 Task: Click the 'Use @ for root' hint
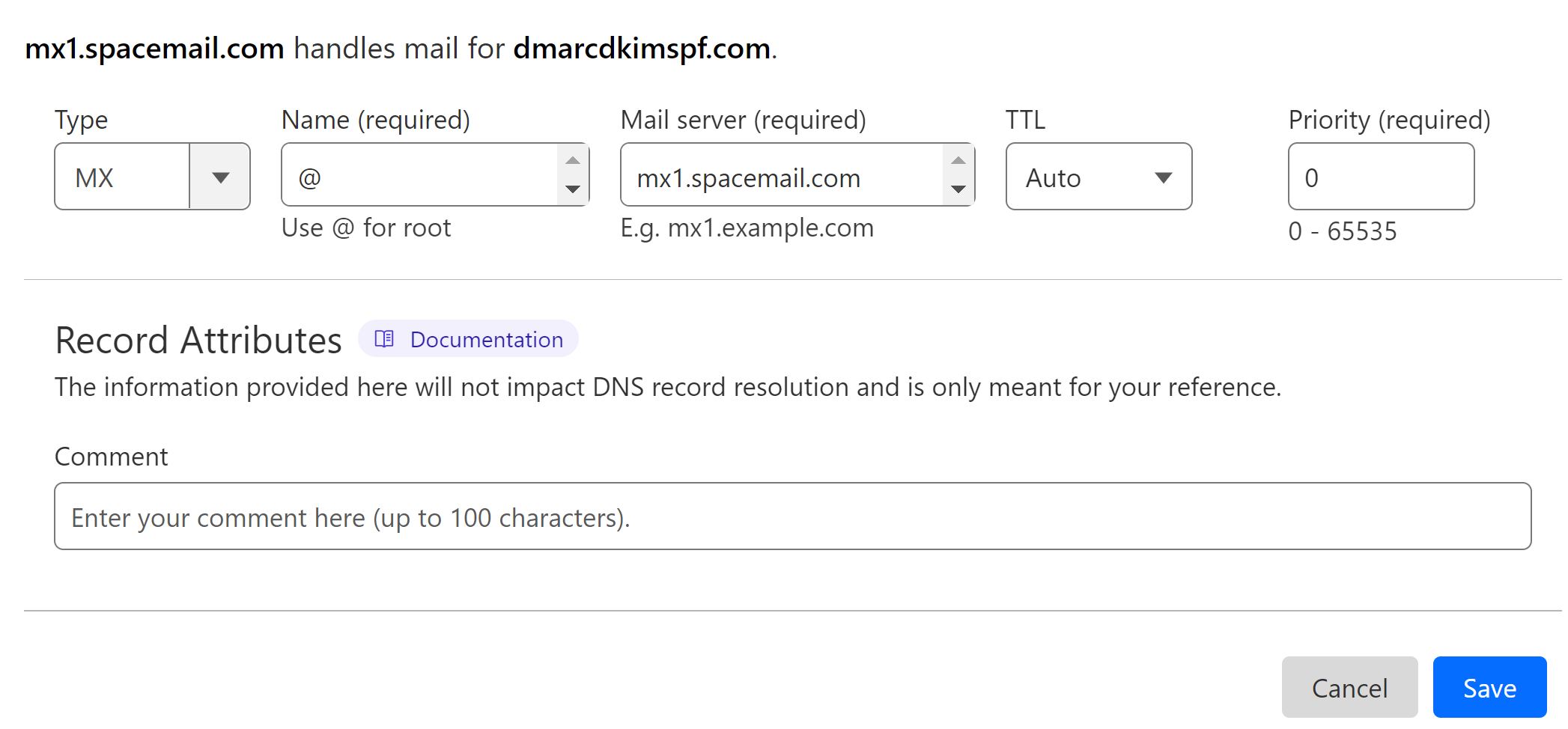pyautogui.click(x=366, y=228)
